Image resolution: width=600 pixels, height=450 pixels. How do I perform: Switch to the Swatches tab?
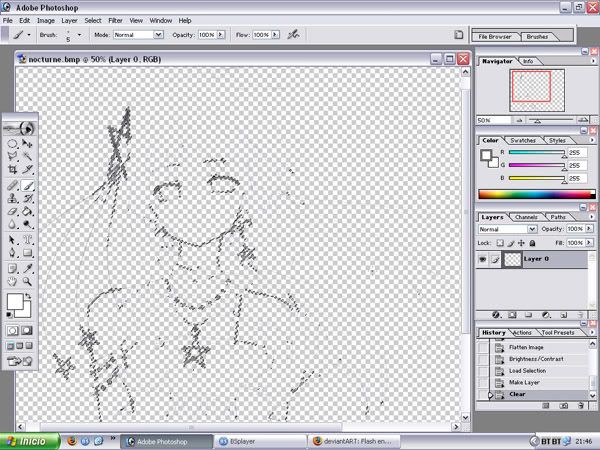(x=523, y=140)
